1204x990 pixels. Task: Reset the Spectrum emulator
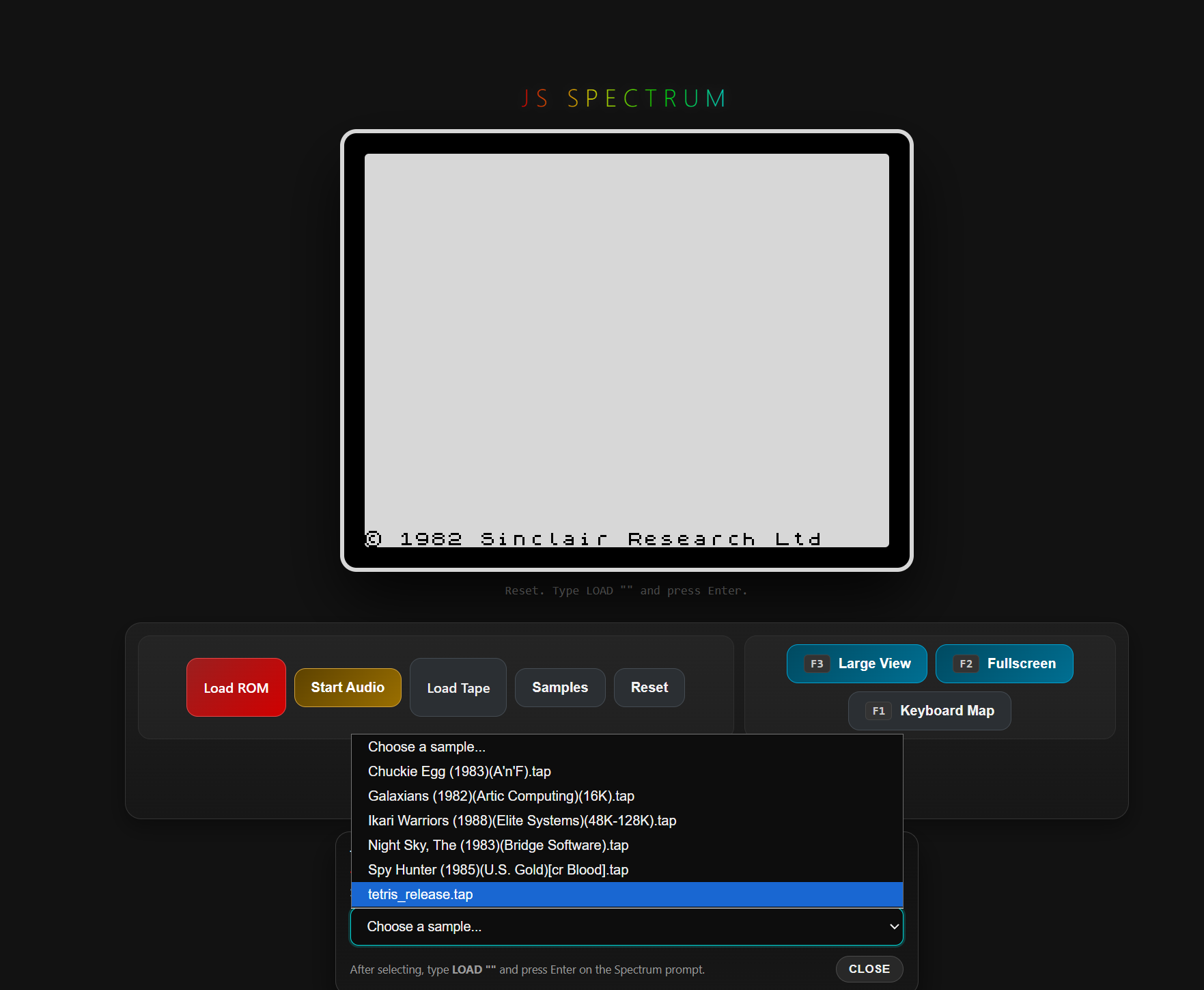[x=649, y=687]
